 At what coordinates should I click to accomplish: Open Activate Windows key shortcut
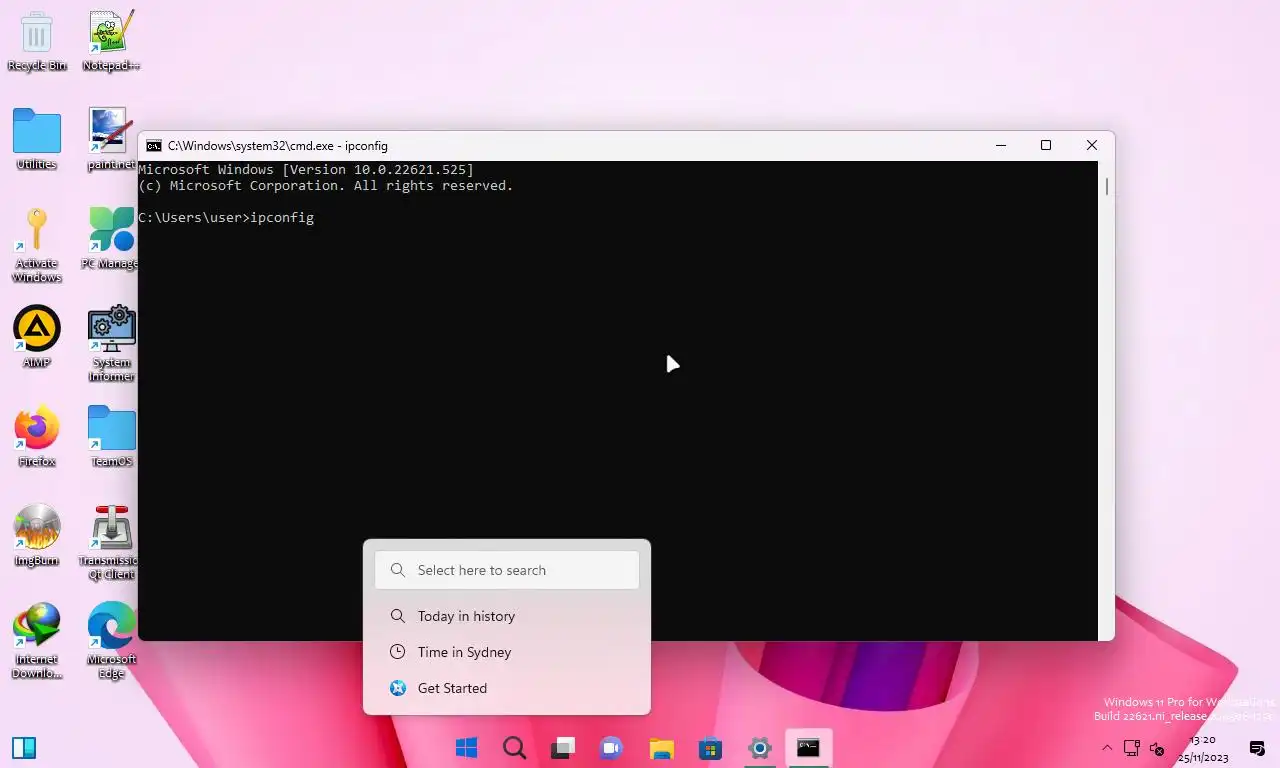36,246
